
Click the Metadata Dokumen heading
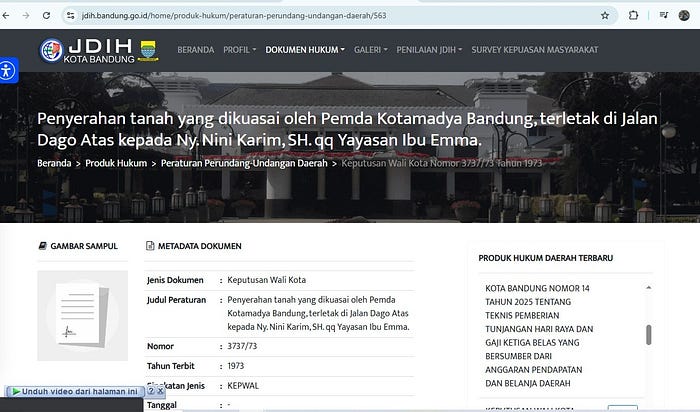(x=200, y=246)
